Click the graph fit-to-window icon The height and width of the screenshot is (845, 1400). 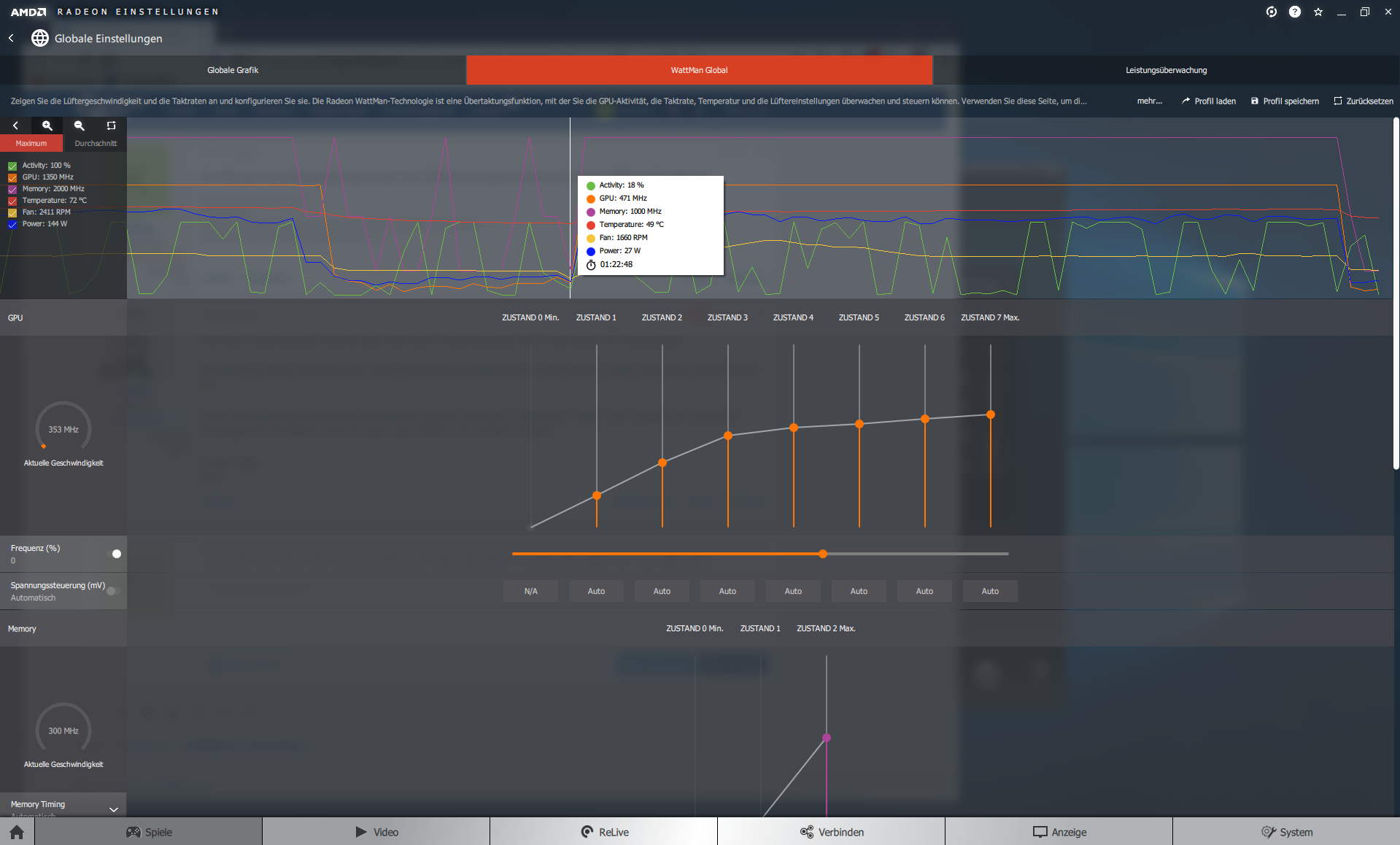pyautogui.click(x=111, y=126)
